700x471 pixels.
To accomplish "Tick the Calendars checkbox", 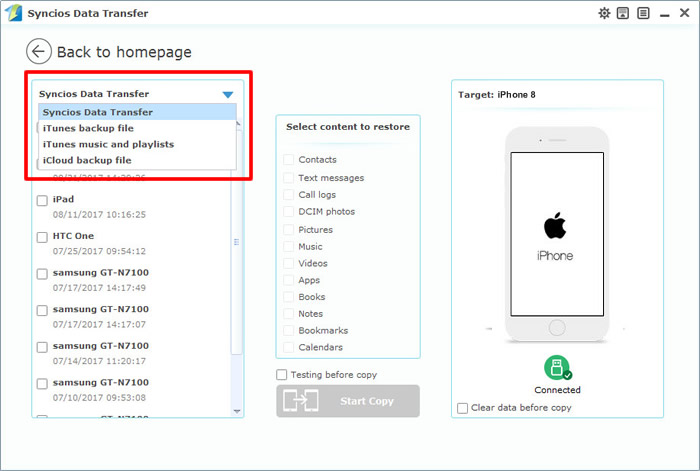I will 289,347.
